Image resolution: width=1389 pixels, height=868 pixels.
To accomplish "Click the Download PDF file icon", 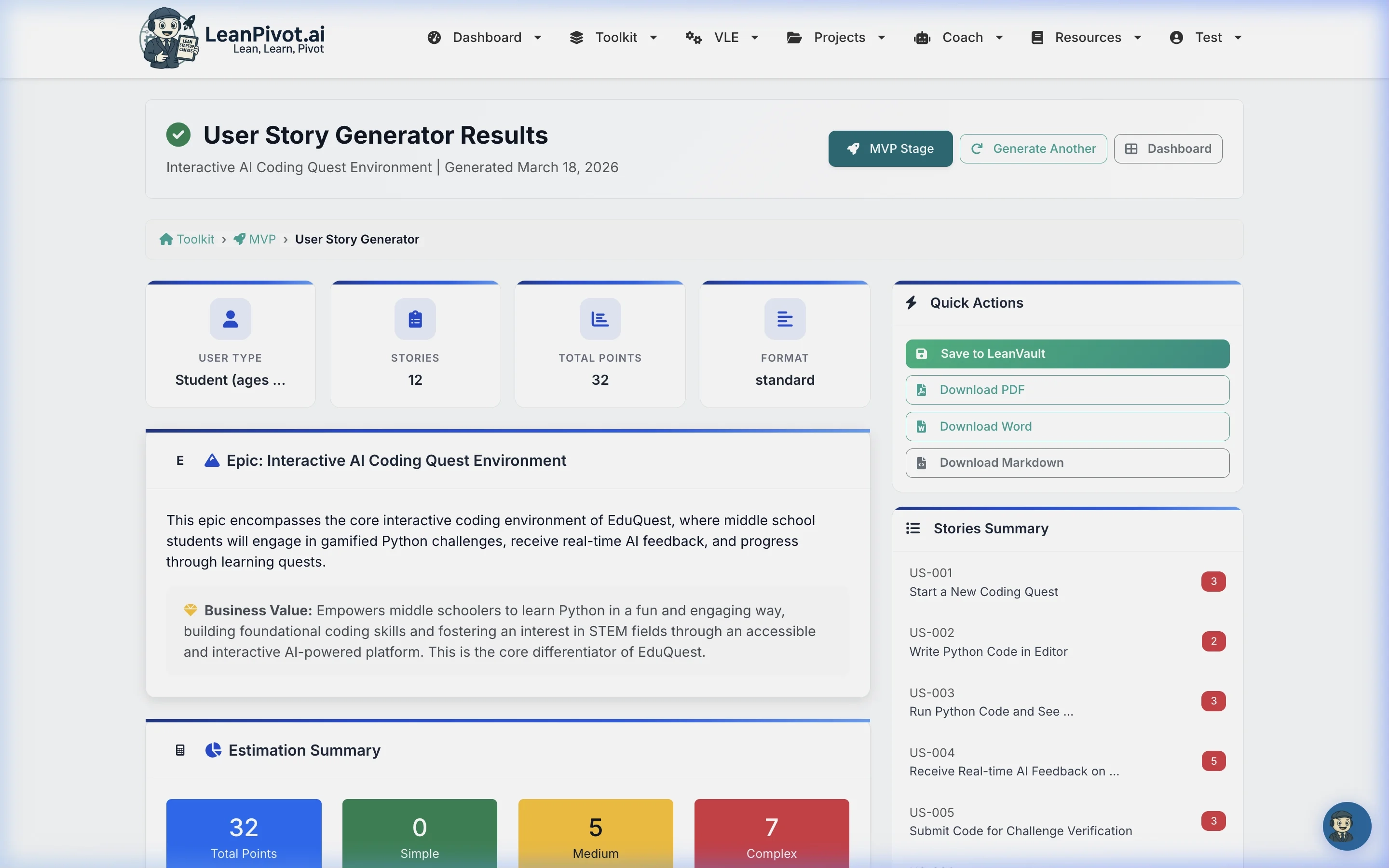I will (x=922, y=389).
